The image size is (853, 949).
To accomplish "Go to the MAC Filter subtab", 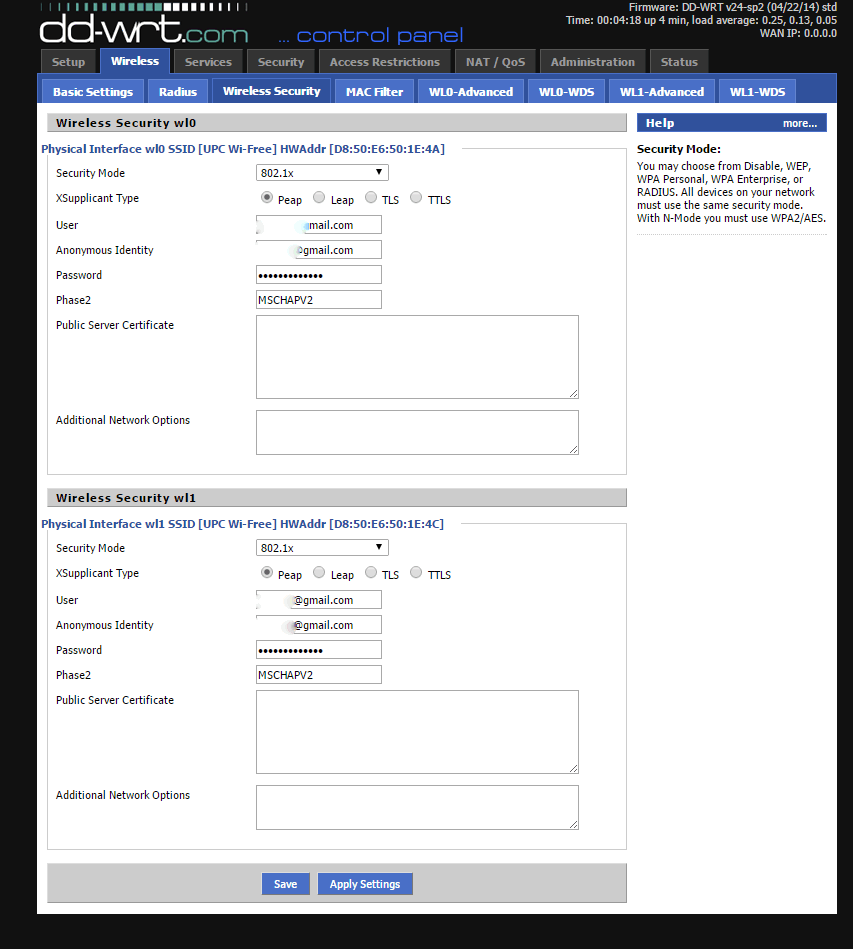I will point(374,92).
